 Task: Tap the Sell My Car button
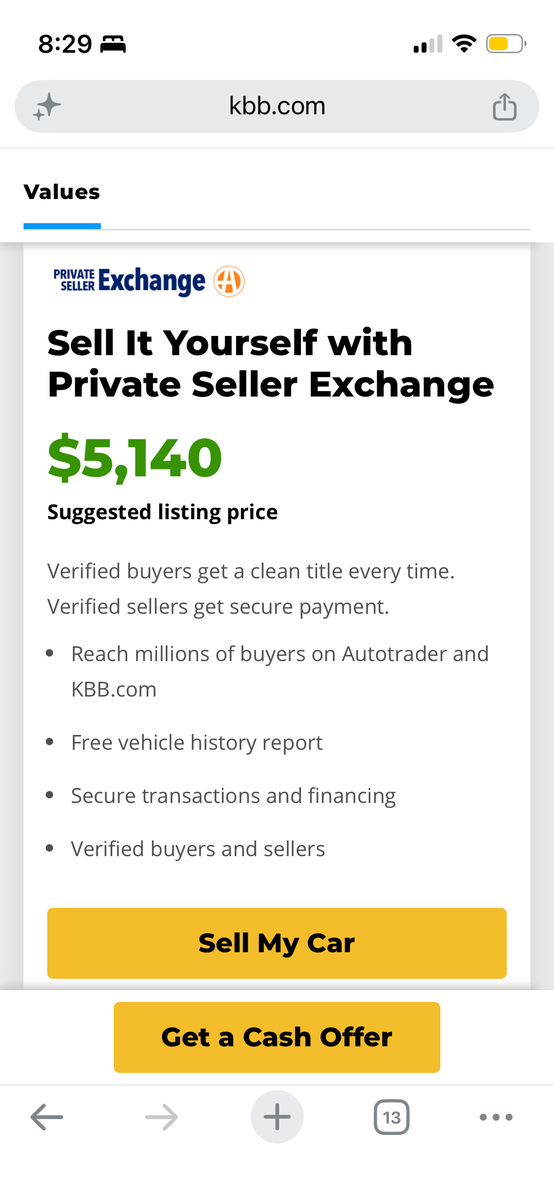click(277, 943)
